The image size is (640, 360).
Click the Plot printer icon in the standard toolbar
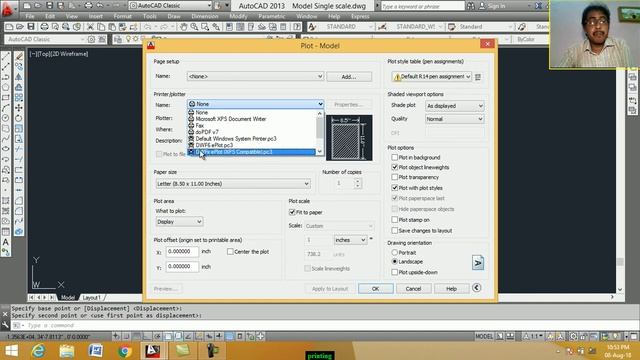point(44,27)
